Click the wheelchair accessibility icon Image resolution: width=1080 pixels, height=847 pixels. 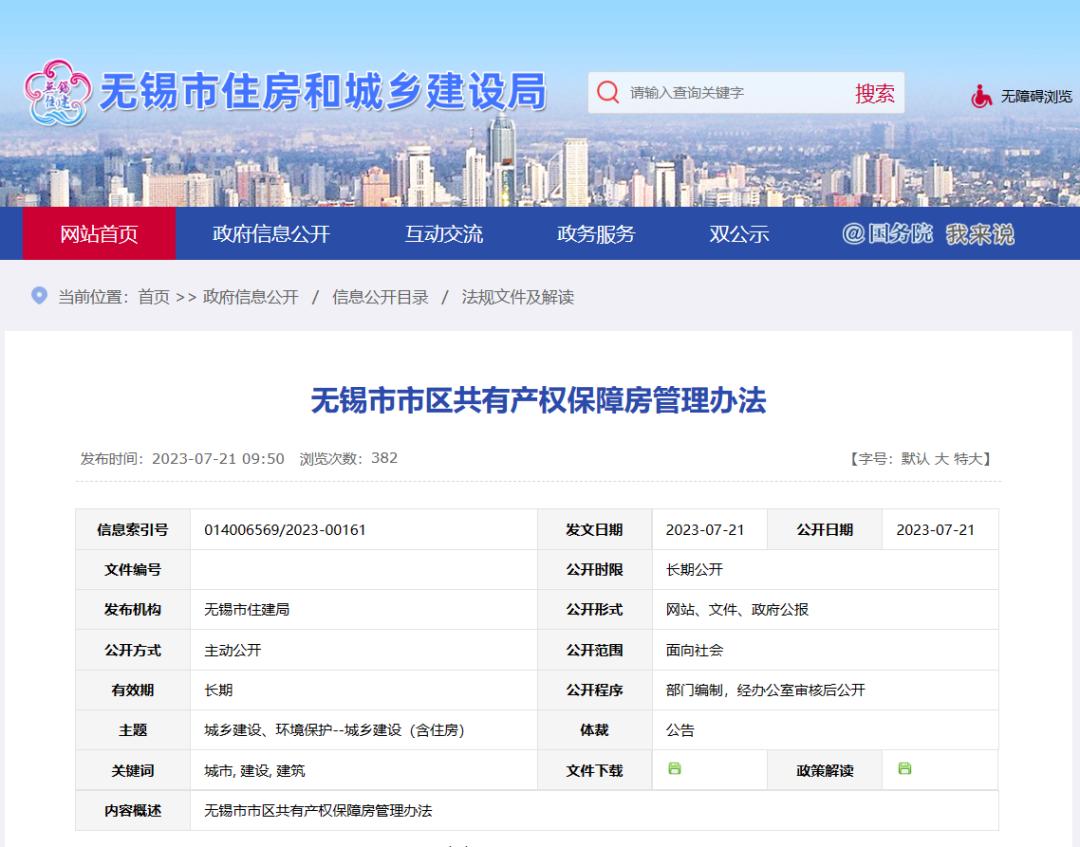pyautogui.click(x=982, y=96)
